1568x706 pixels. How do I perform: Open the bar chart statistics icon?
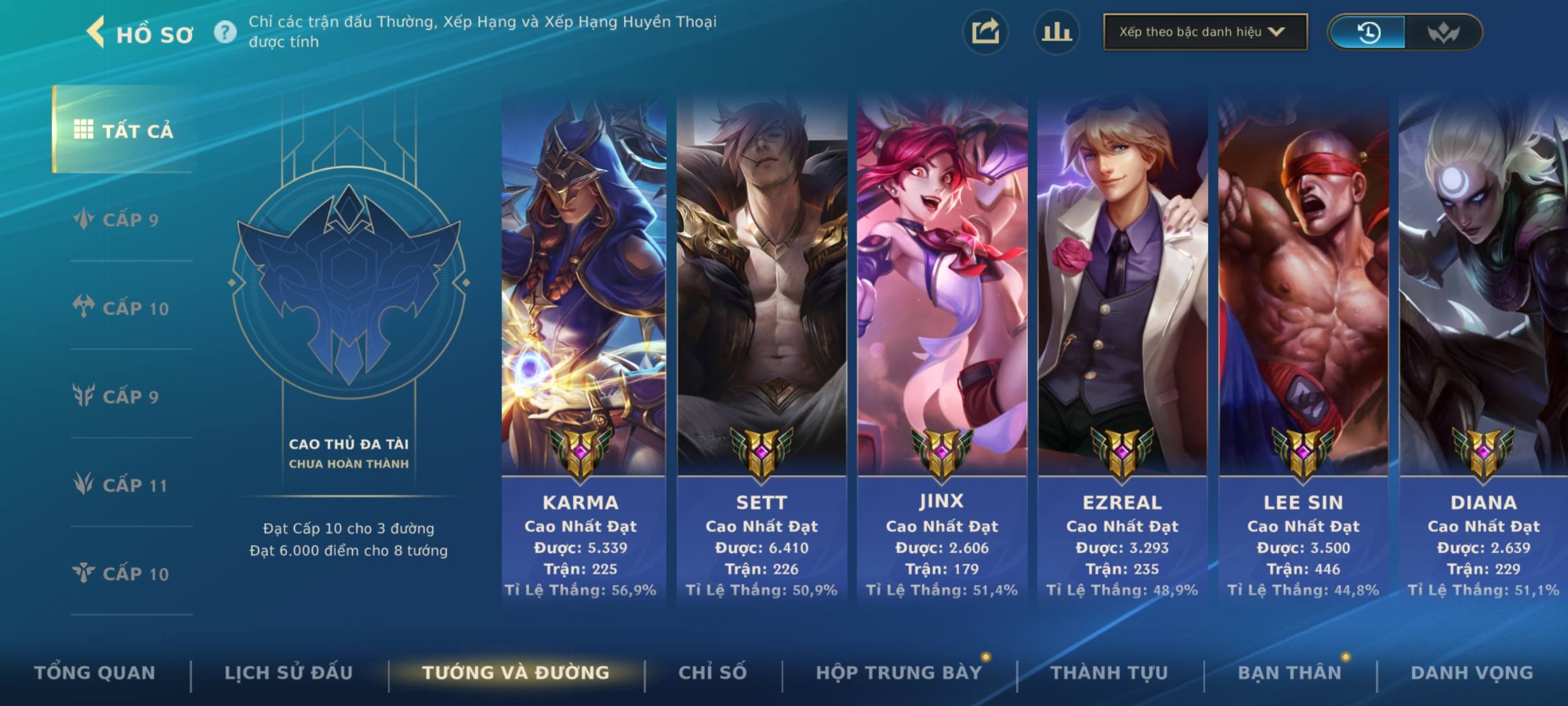click(x=1056, y=31)
